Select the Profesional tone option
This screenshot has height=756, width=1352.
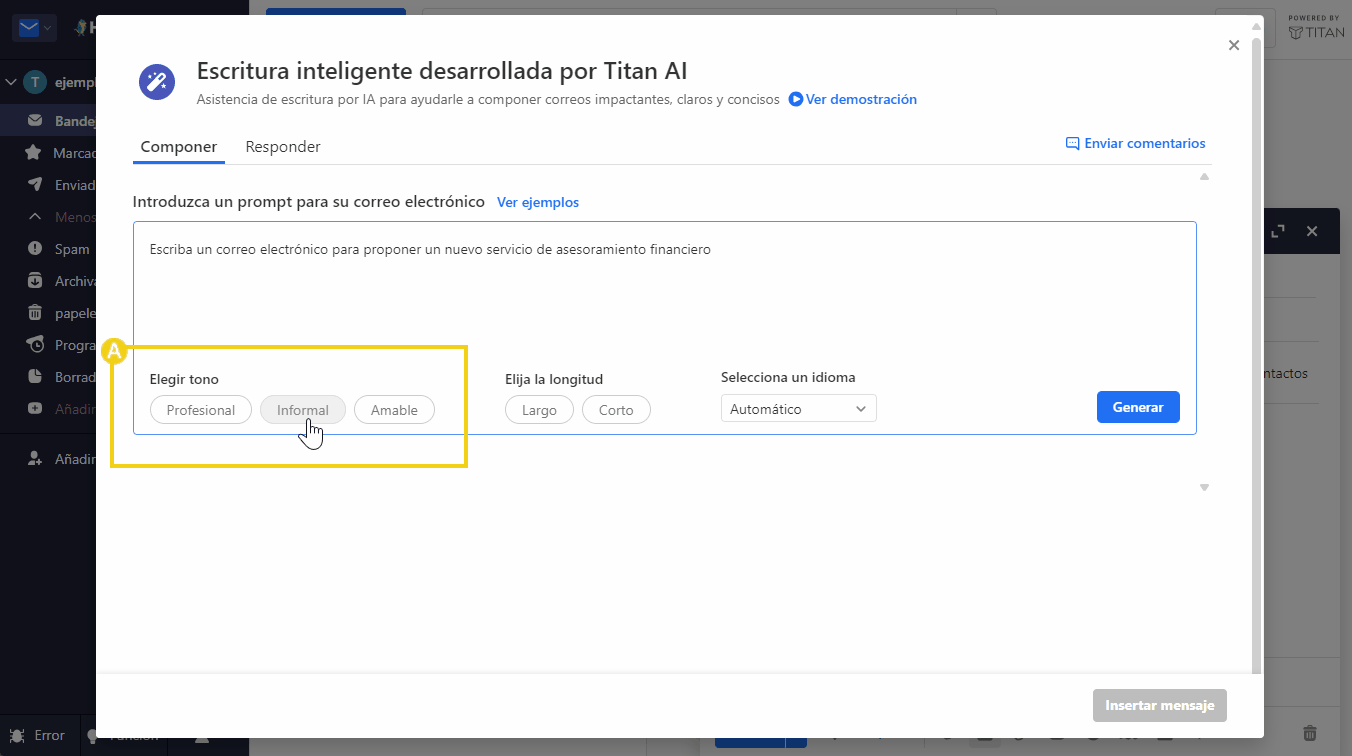coord(201,410)
